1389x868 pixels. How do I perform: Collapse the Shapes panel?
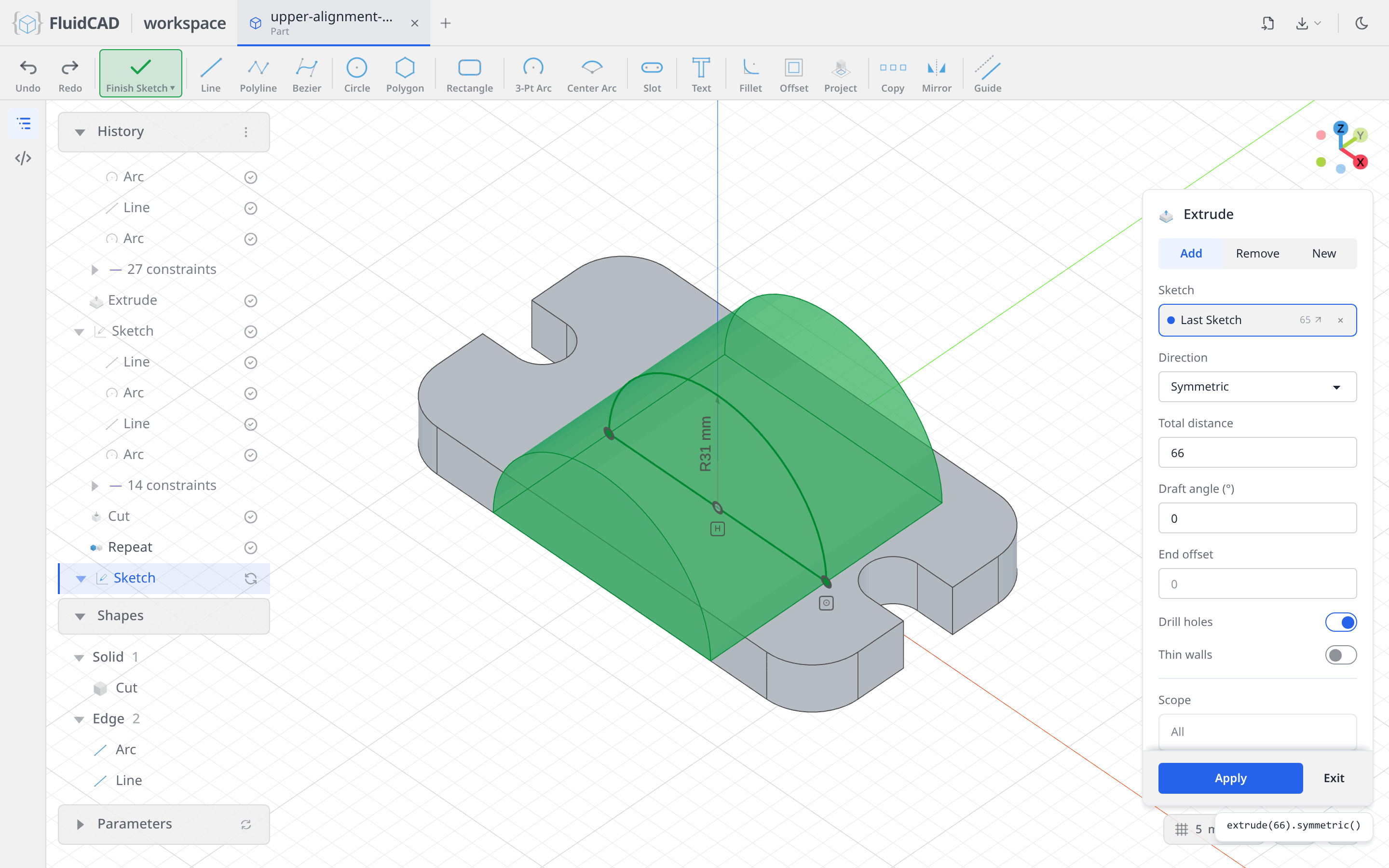point(80,616)
